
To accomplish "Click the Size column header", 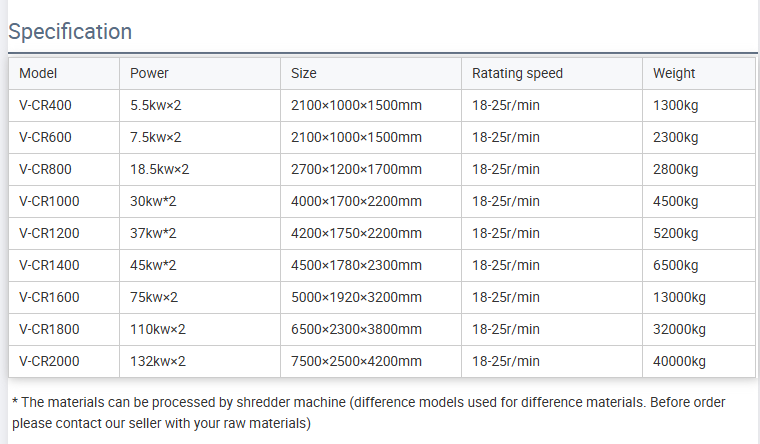I will [x=304, y=73].
